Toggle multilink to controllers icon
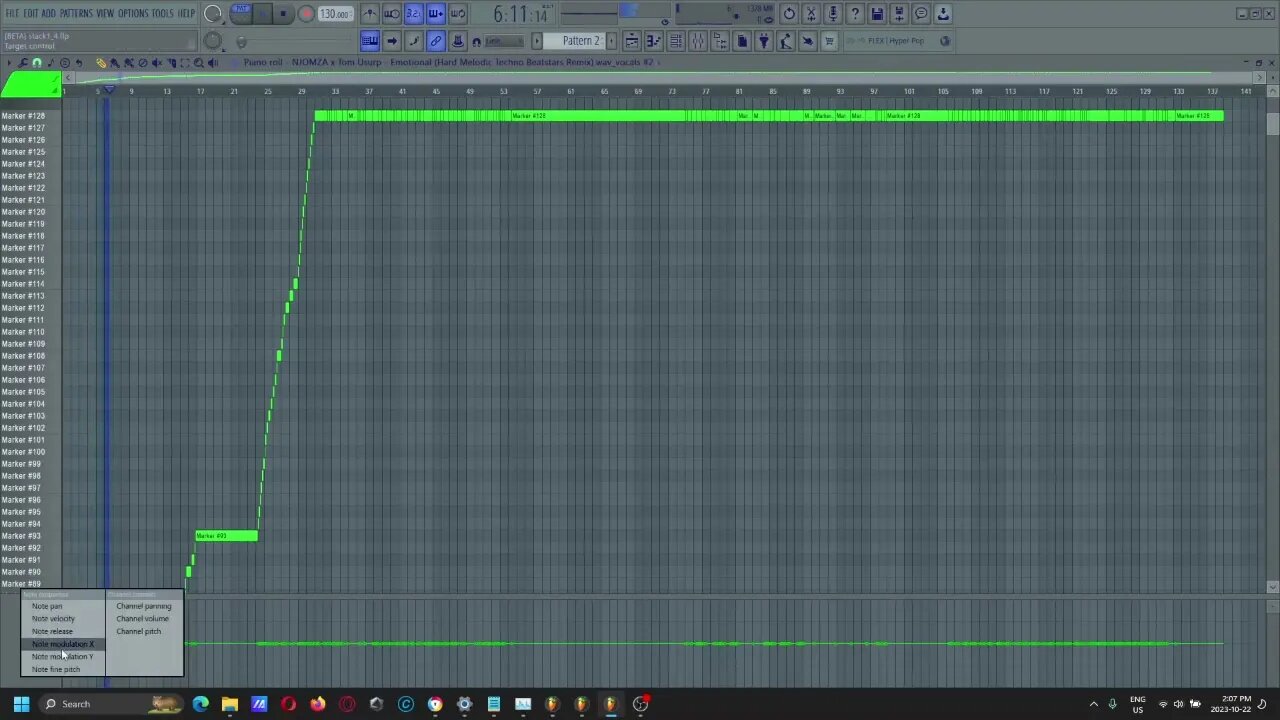Image resolution: width=1280 pixels, height=720 pixels. (x=436, y=41)
